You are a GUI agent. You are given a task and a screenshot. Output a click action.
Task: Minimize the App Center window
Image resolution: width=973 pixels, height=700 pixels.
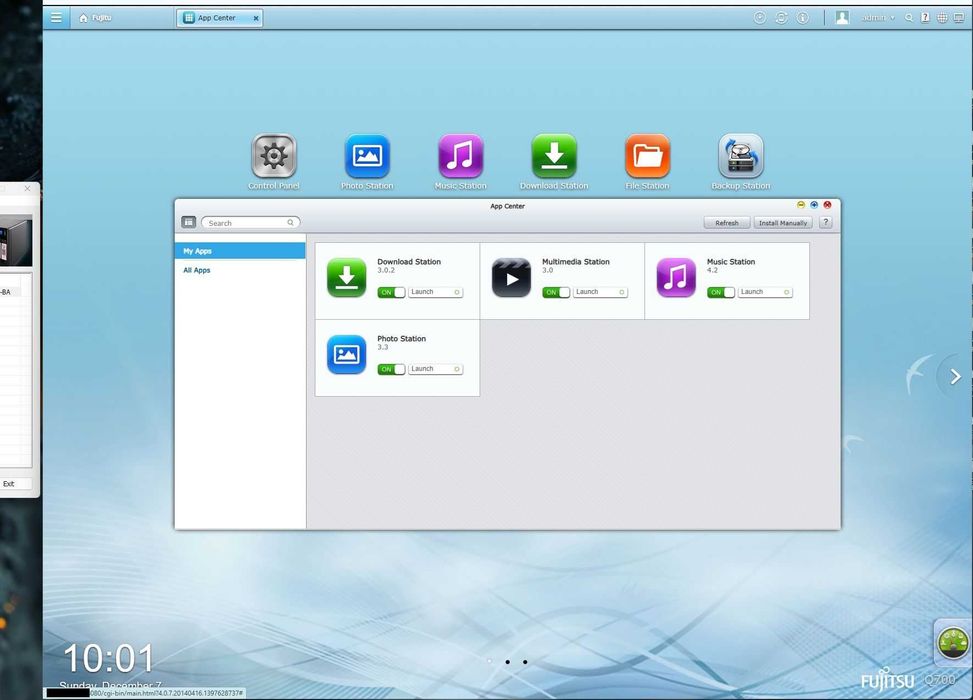[800, 205]
